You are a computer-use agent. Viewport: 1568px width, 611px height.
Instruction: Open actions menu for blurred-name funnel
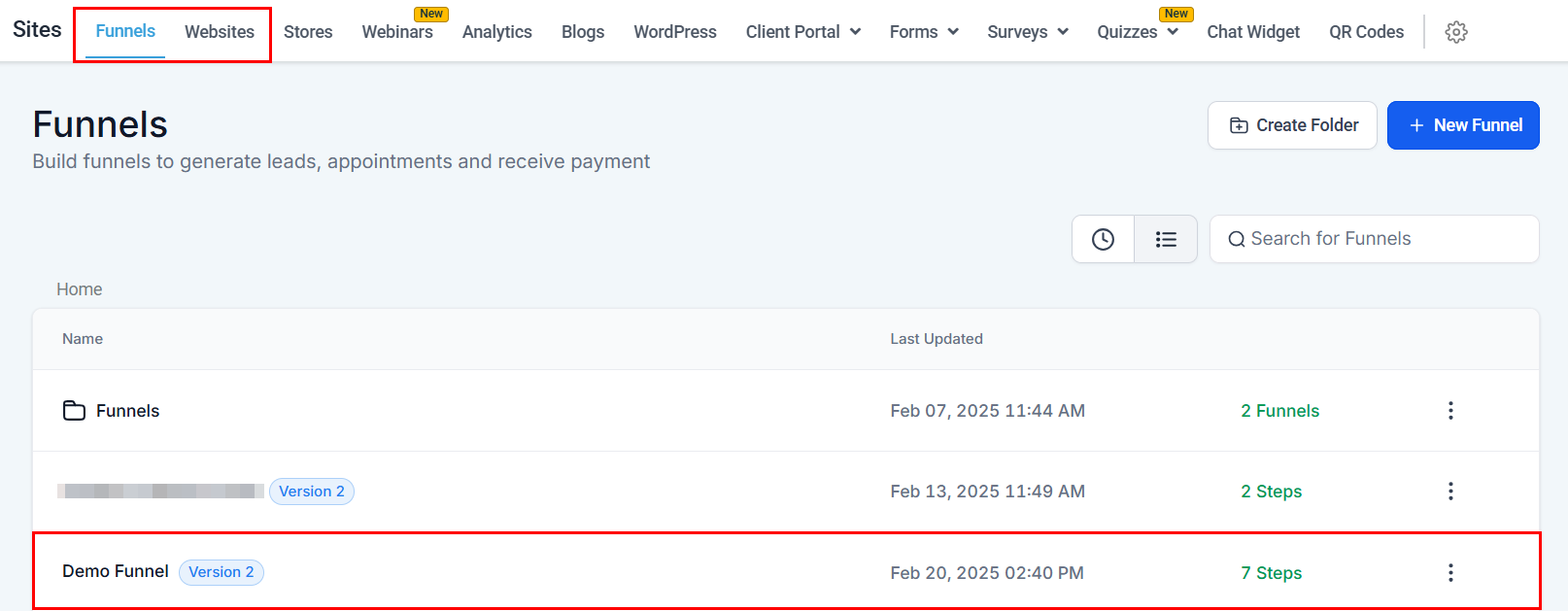tap(1450, 492)
